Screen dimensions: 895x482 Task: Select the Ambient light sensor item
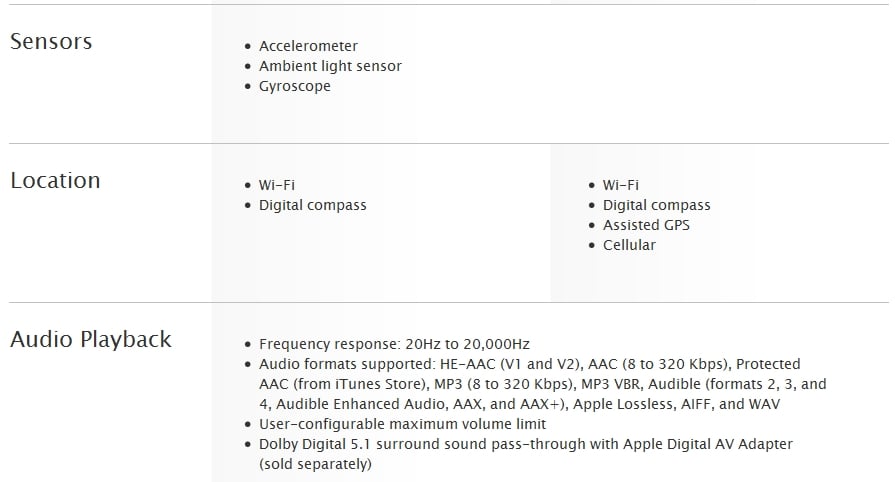pyautogui.click(x=330, y=66)
